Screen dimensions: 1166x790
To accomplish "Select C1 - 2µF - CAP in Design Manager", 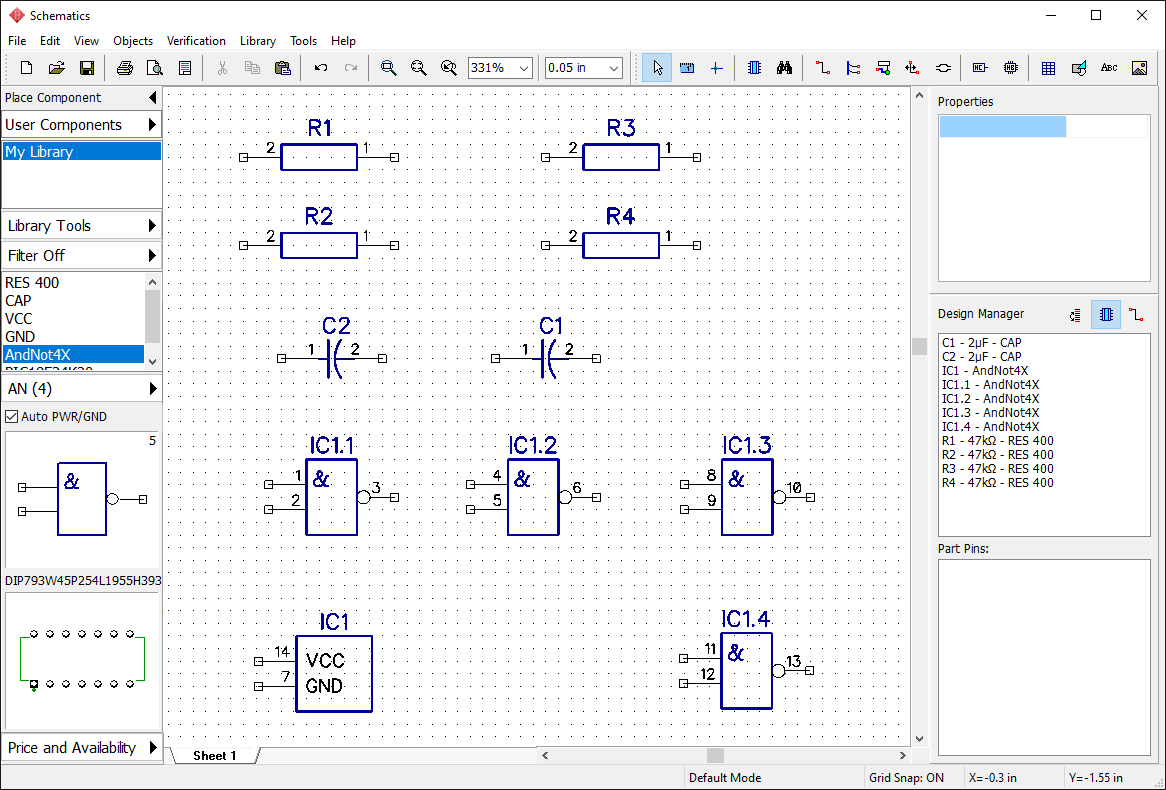I will pos(982,343).
